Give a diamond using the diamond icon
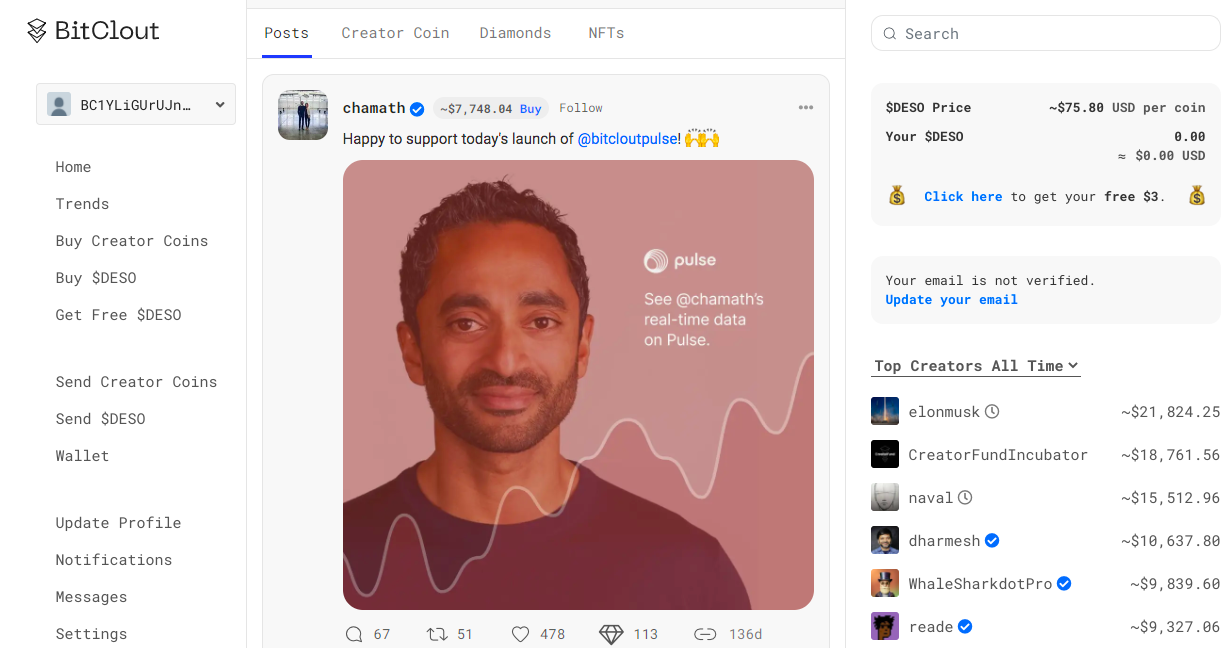 (x=611, y=634)
